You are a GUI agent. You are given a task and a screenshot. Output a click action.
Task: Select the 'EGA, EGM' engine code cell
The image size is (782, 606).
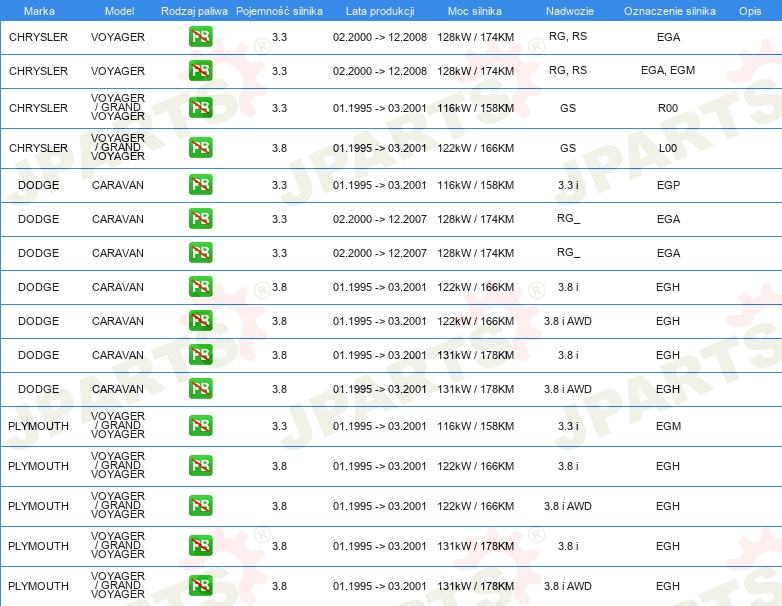(x=668, y=70)
